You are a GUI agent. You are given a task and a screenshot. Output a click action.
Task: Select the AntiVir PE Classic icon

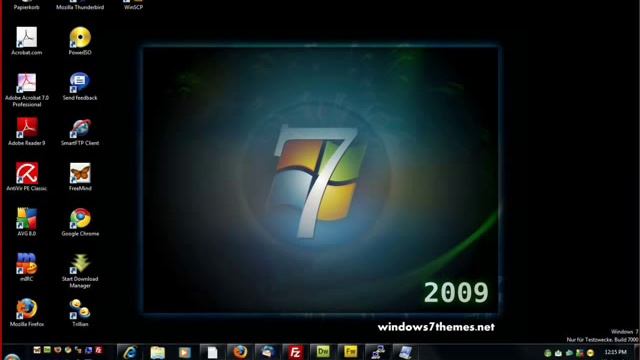coord(27,174)
